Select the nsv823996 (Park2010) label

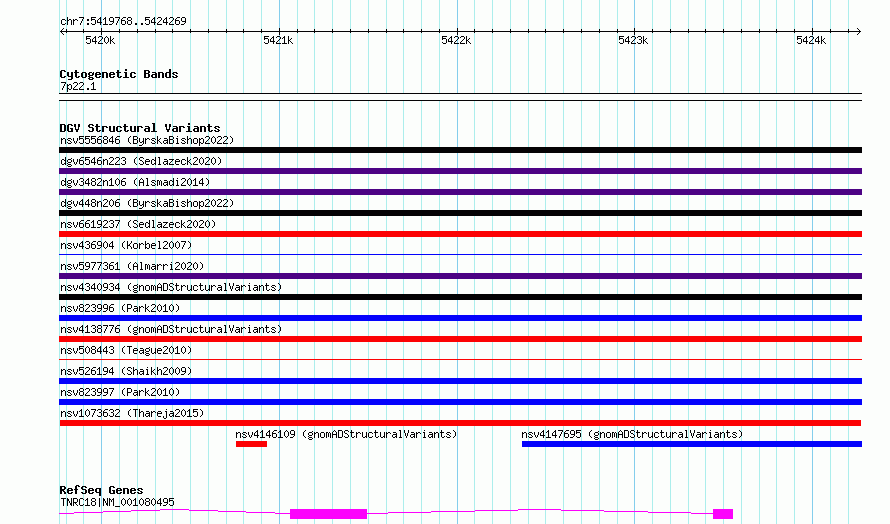120,308
